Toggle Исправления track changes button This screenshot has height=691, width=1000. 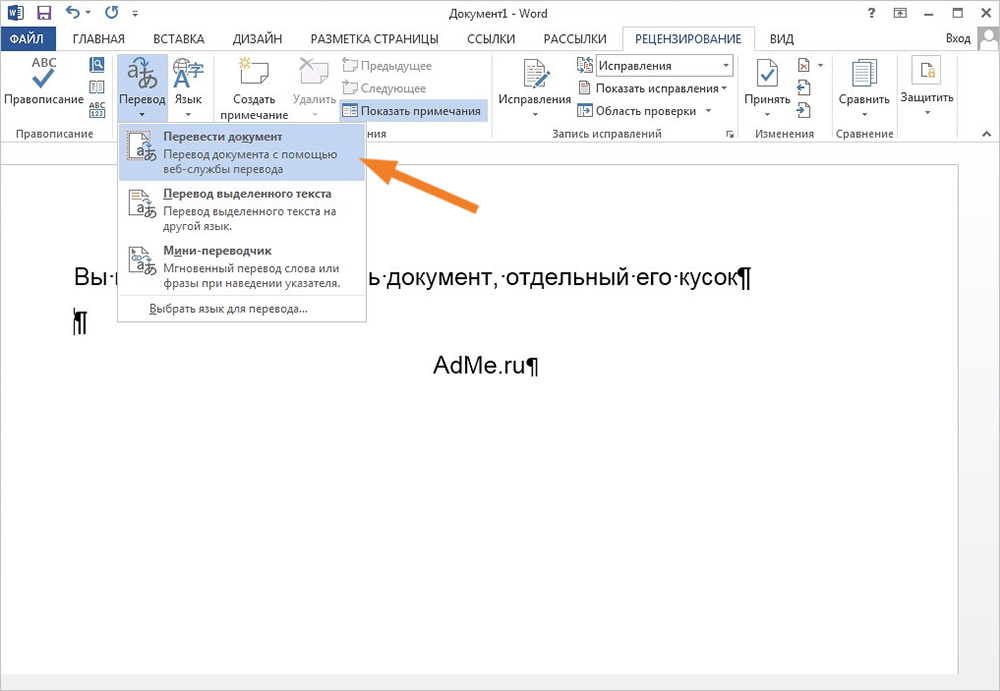(x=534, y=81)
